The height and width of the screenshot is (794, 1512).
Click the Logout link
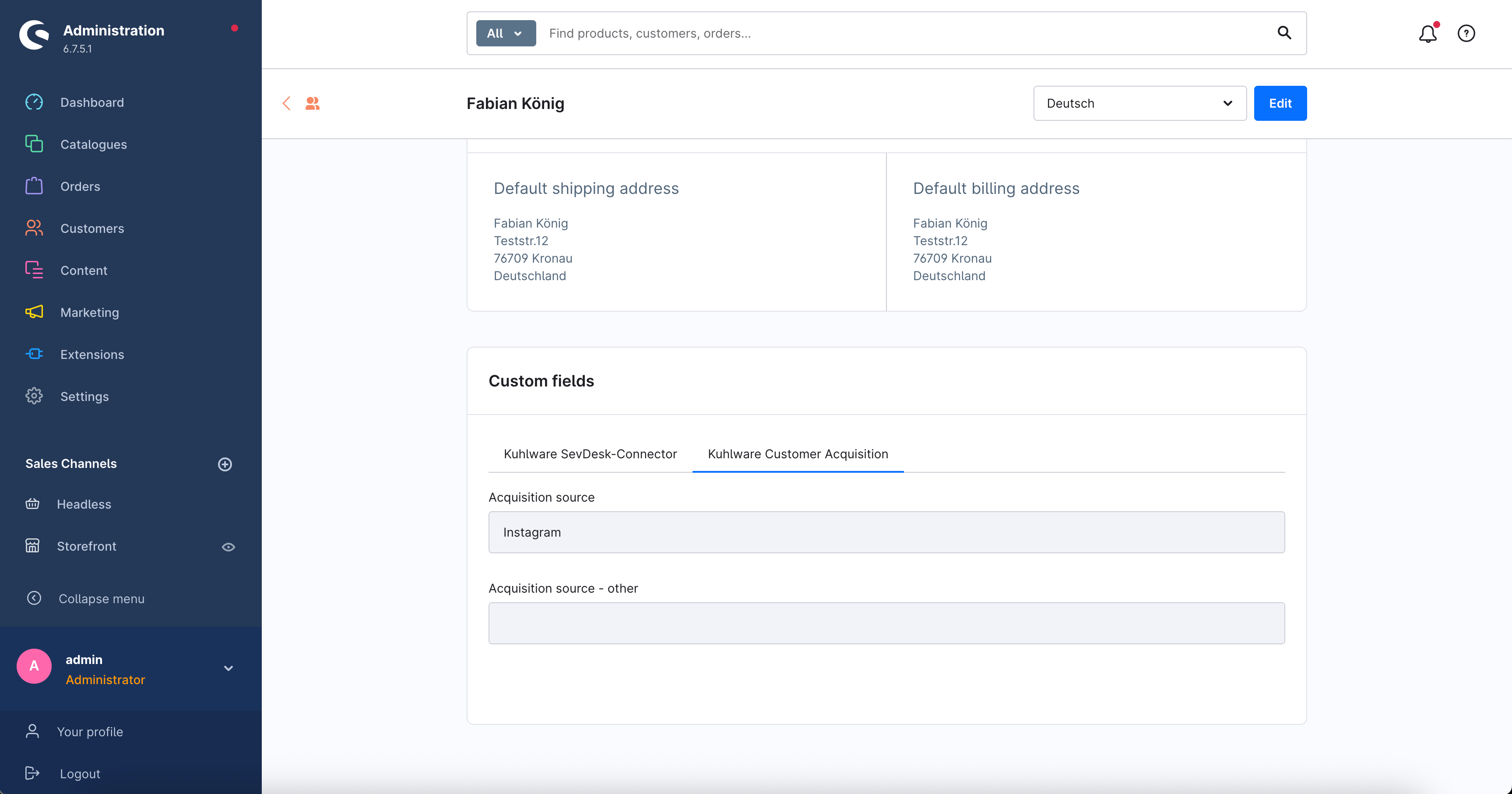(80, 774)
